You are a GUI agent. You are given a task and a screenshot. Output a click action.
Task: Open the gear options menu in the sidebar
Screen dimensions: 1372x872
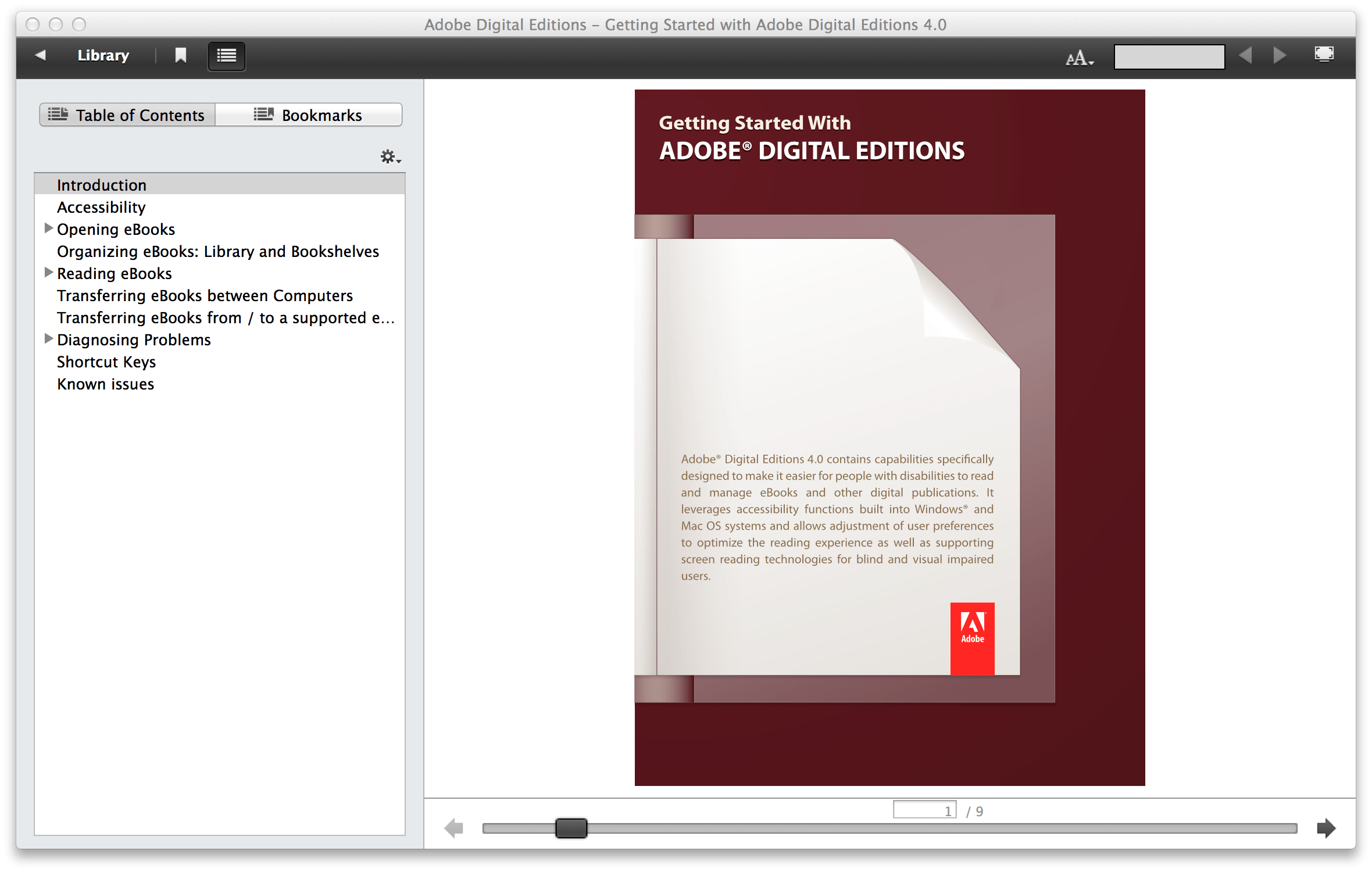pos(388,156)
